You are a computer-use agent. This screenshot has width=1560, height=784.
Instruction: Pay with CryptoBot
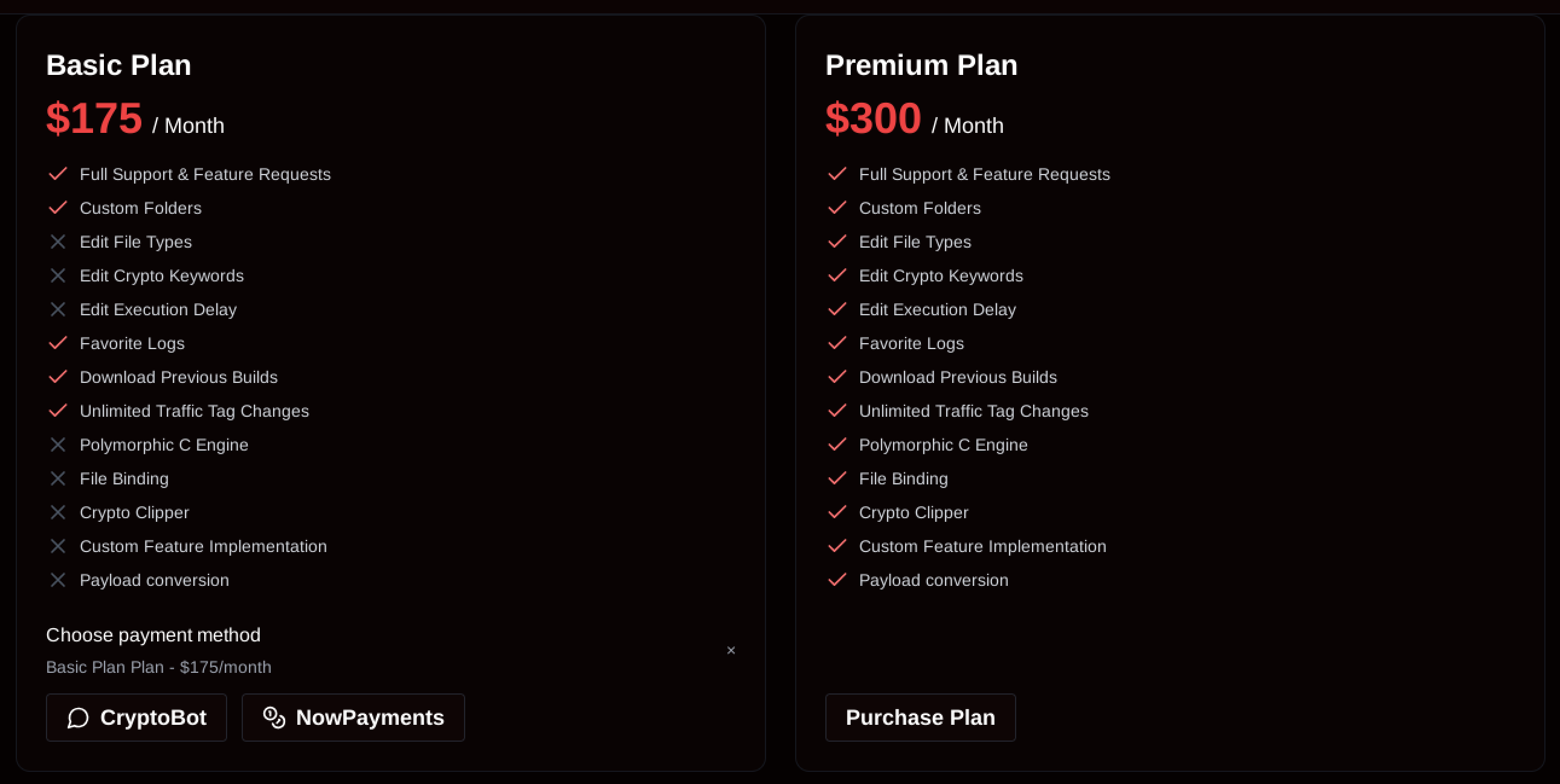pyautogui.click(x=137, y=718)
